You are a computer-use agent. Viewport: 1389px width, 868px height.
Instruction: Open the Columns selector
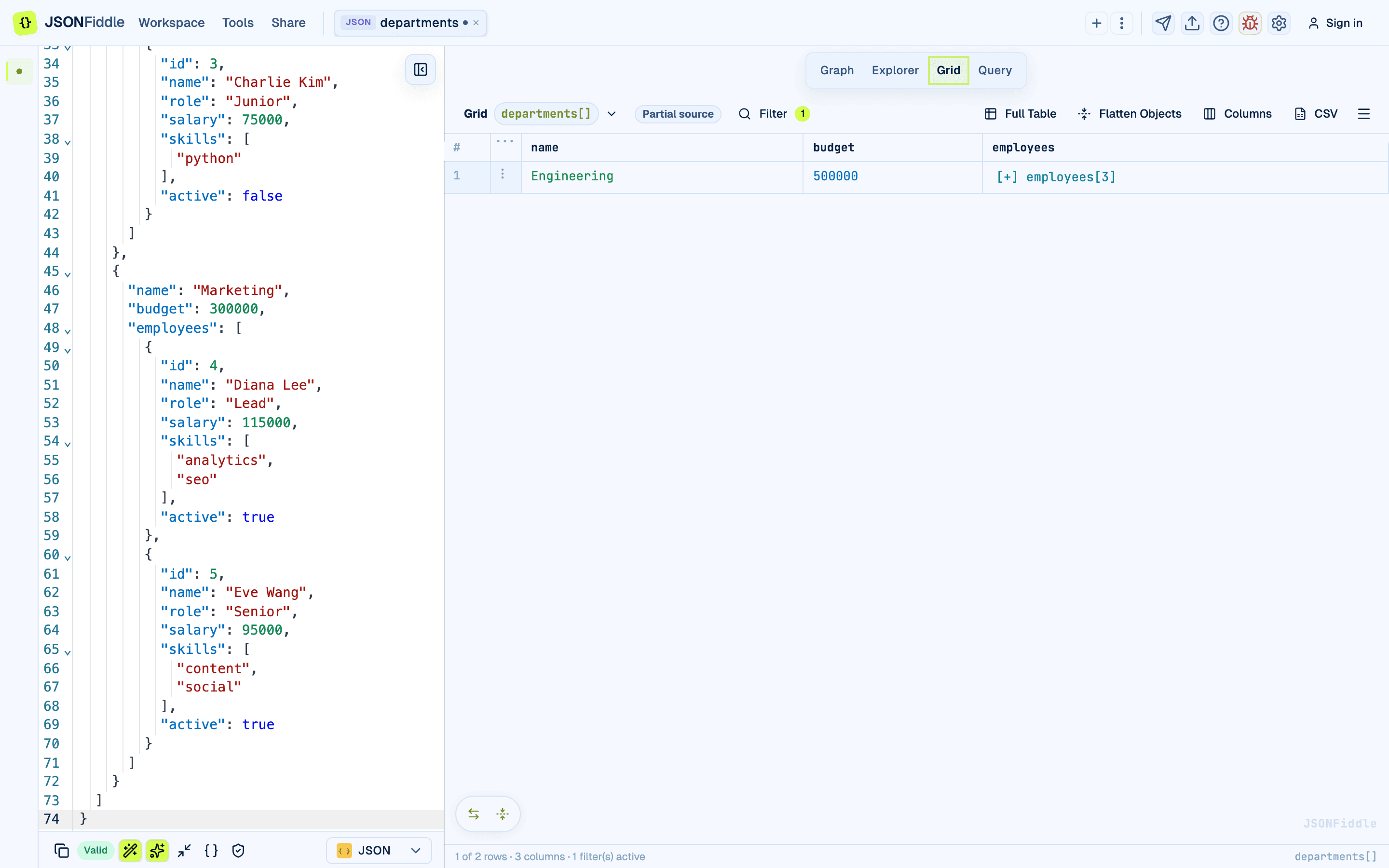1238,114
